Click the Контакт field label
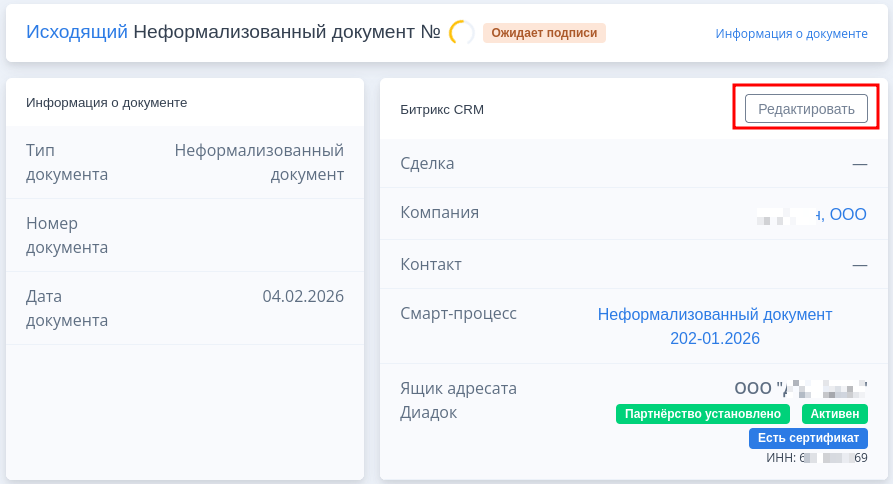 pyautogui.click(x=431, y=265)
